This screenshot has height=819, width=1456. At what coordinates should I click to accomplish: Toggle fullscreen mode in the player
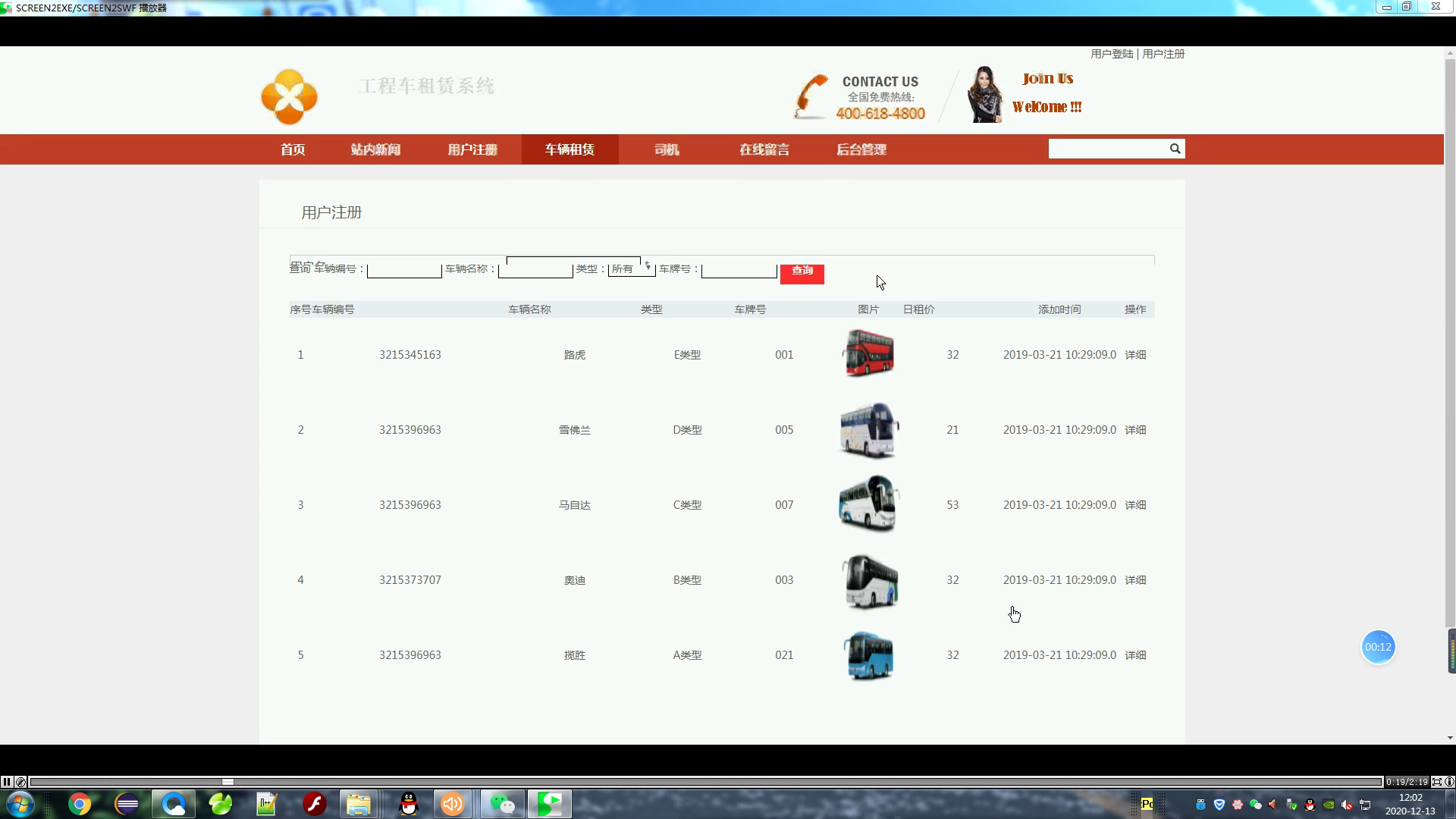(1436, 782)
